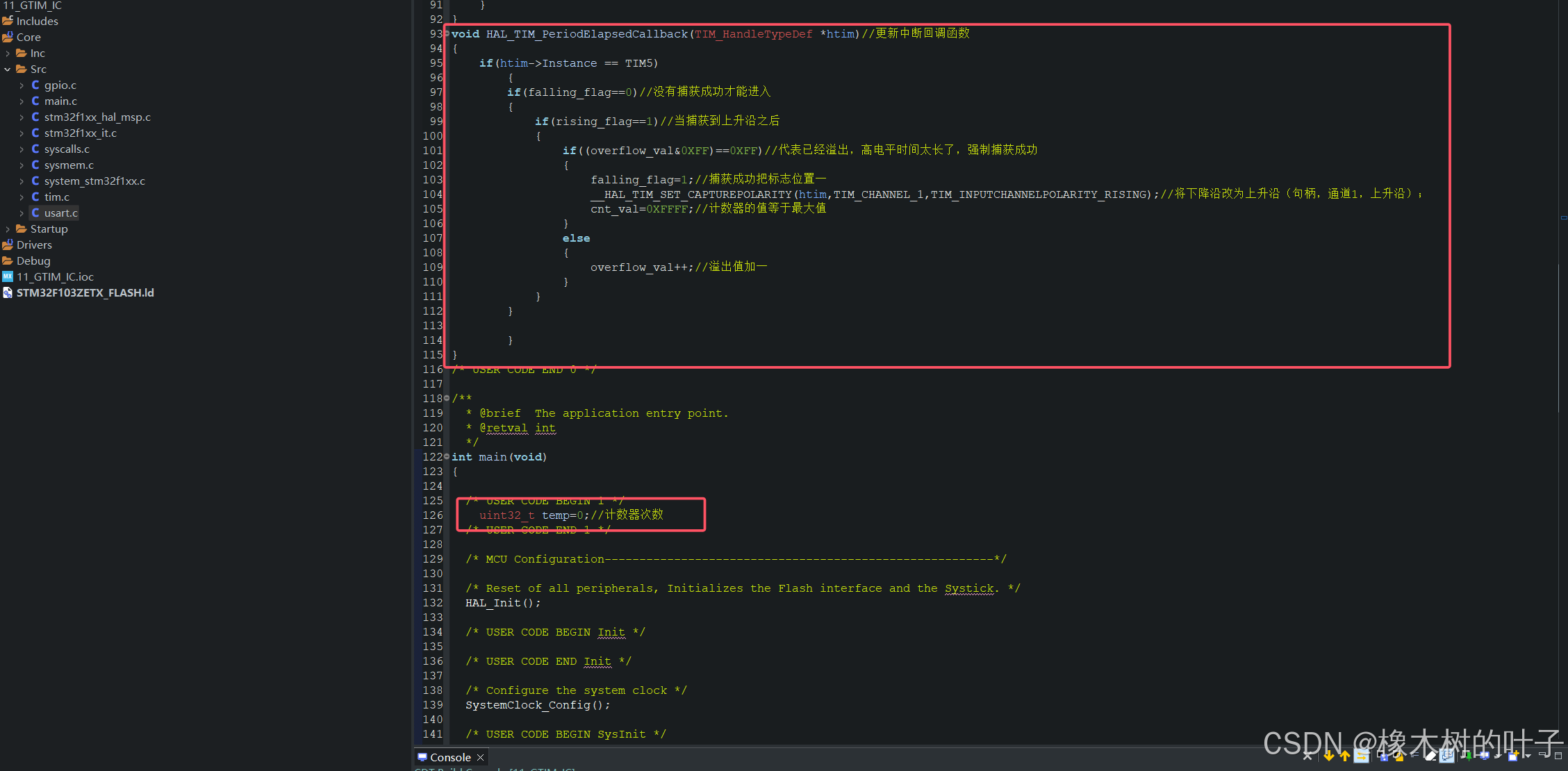Click the Includes folder icon

[8, 21]
